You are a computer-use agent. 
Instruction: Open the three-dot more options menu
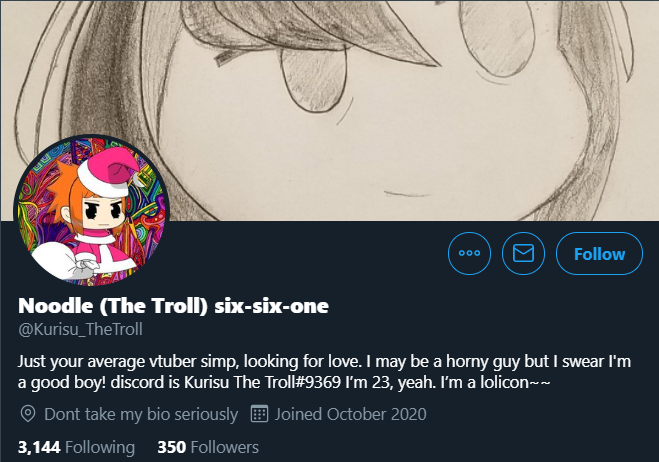click(x=469, y=253)
